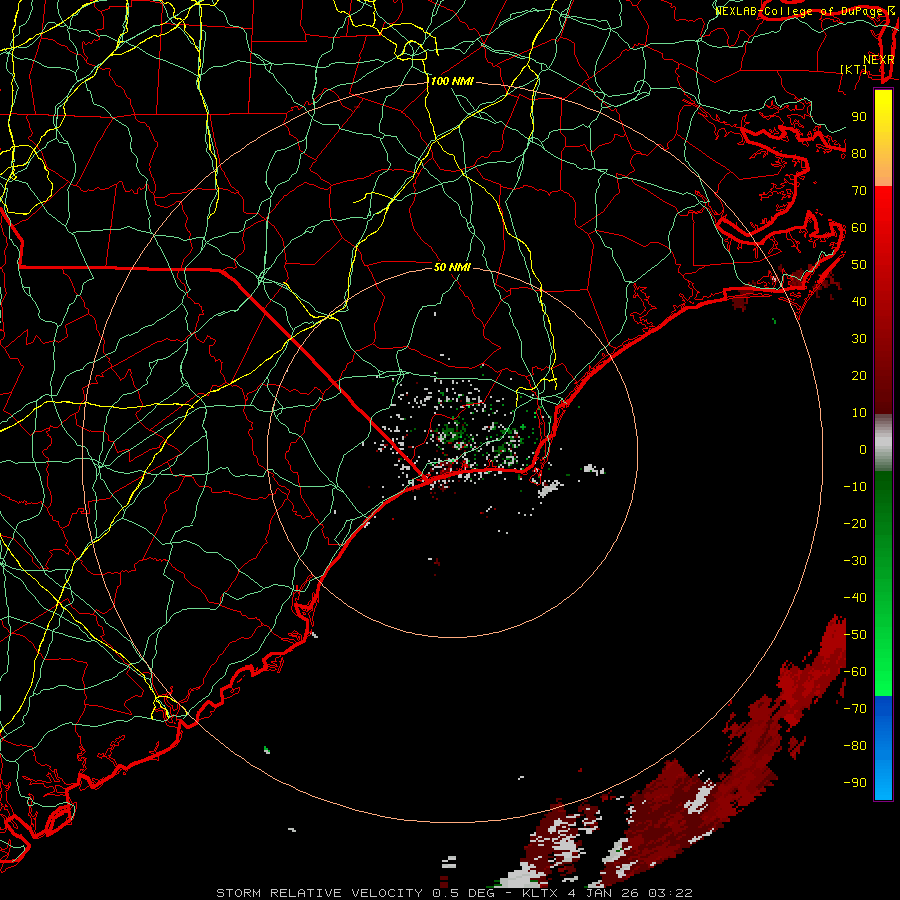The width and height of the screenshot is (900, 900).
Task: Select the 10 value on velocity legend
Action: pyautogui.click(x=859, y=413)
